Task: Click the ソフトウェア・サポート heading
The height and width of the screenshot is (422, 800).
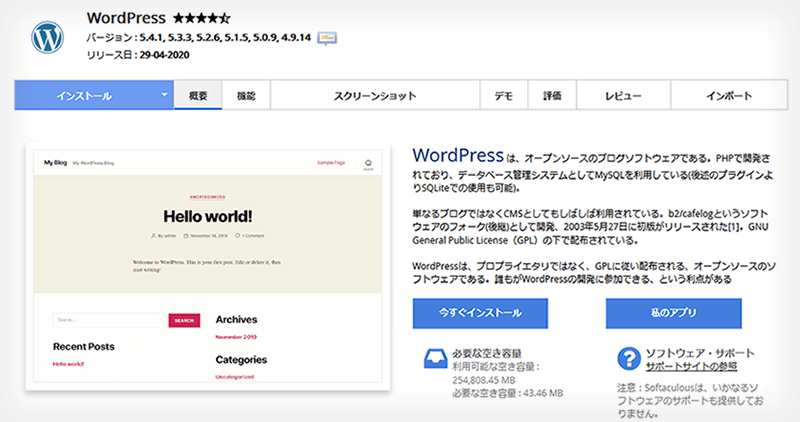Action: [699, 353]
